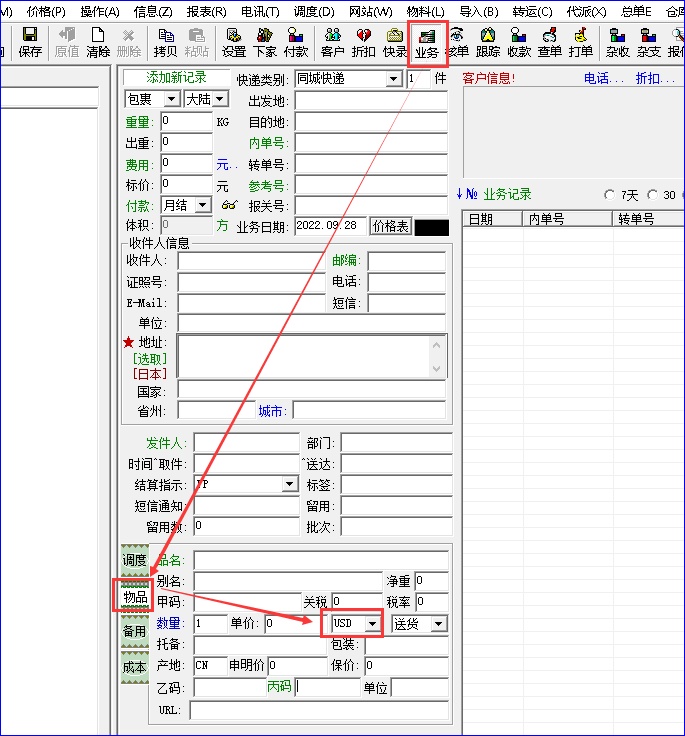Viewport: 685px width, 736px height.
Task: Expand the 快递类别 同城快递 dropdown
Action: tap(394, 79)
